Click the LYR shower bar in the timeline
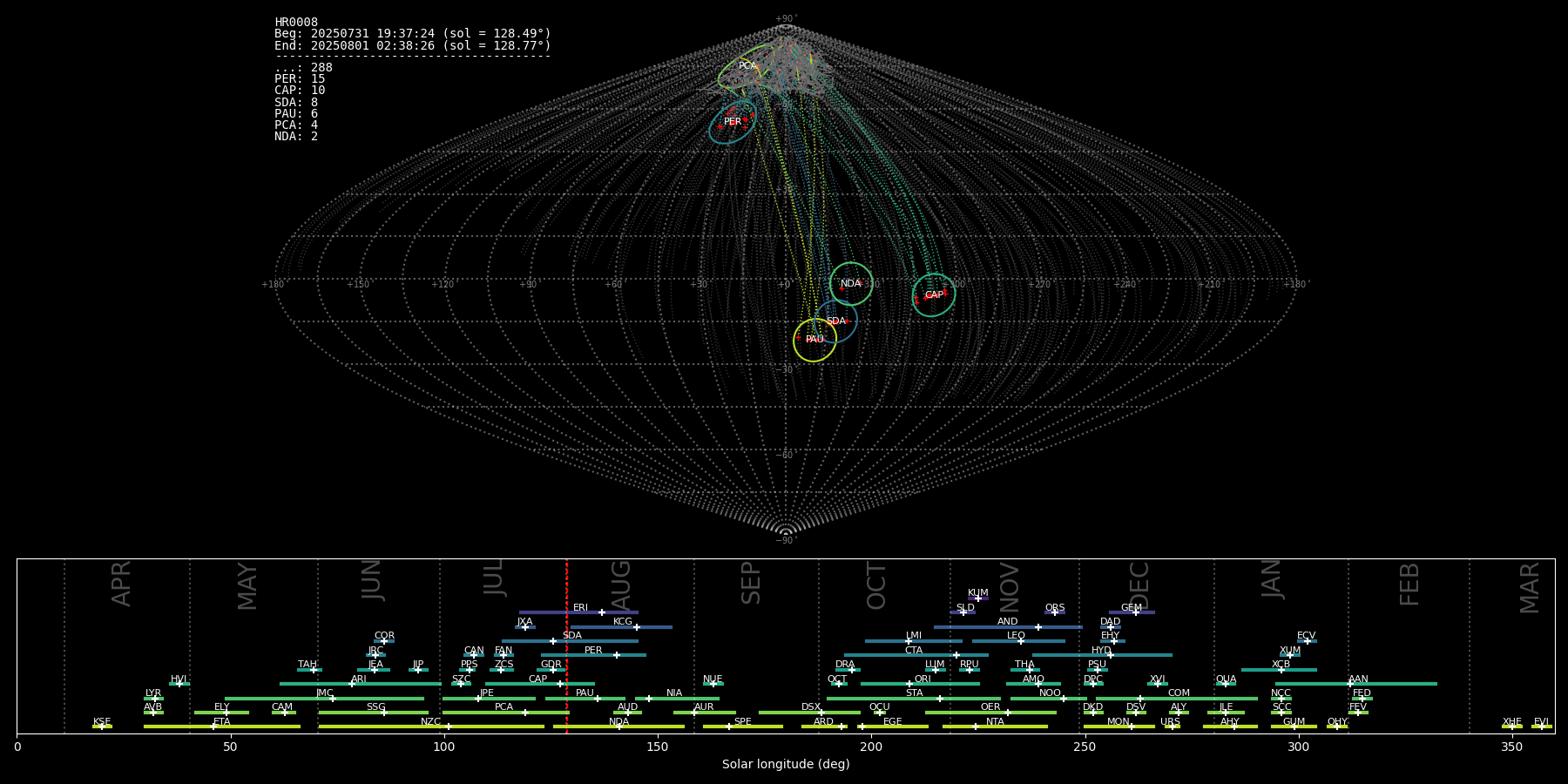This screenshot has width=1568, height=784. tap(153, 699)
